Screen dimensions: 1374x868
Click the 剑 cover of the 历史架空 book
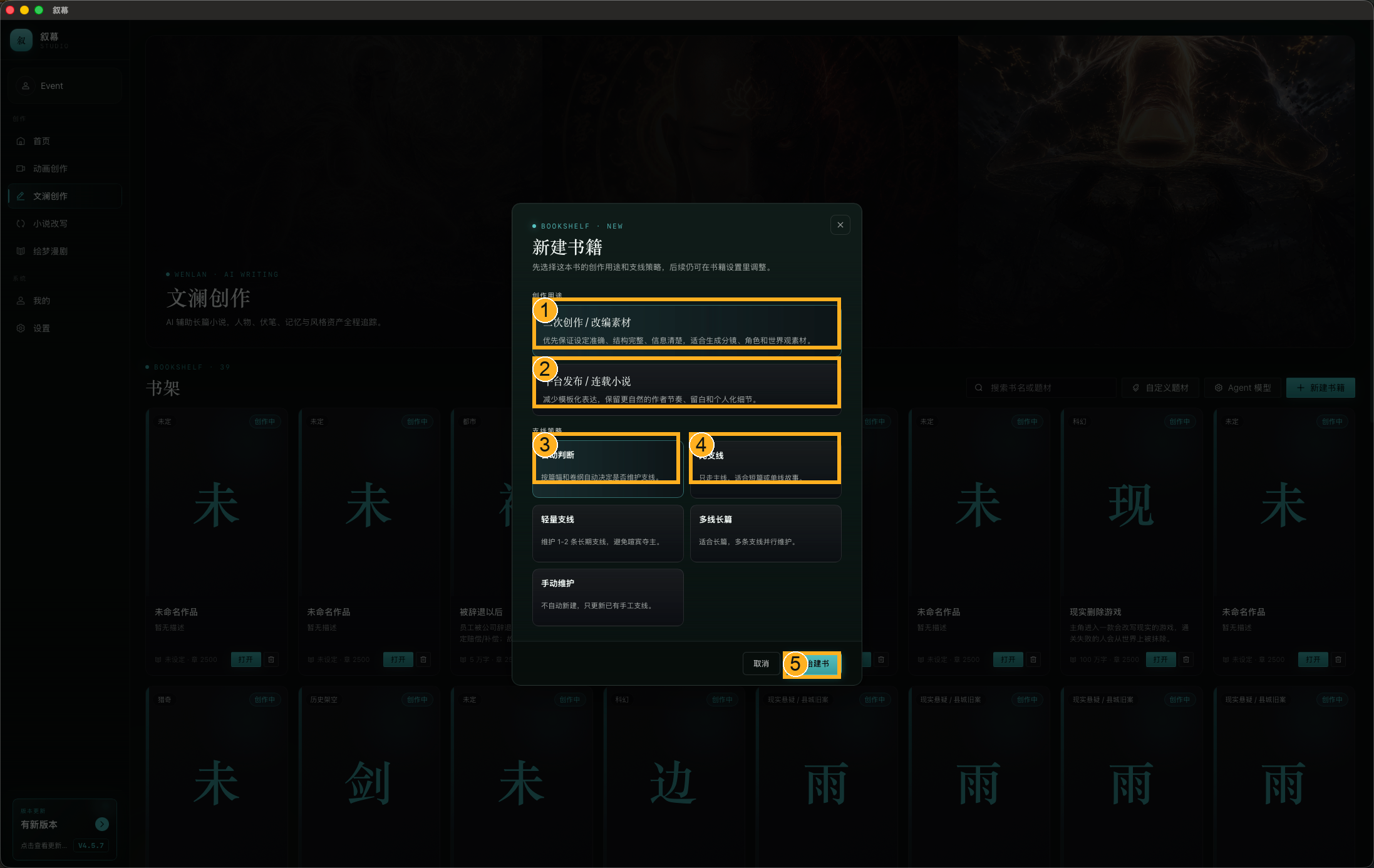pos(369,783)
